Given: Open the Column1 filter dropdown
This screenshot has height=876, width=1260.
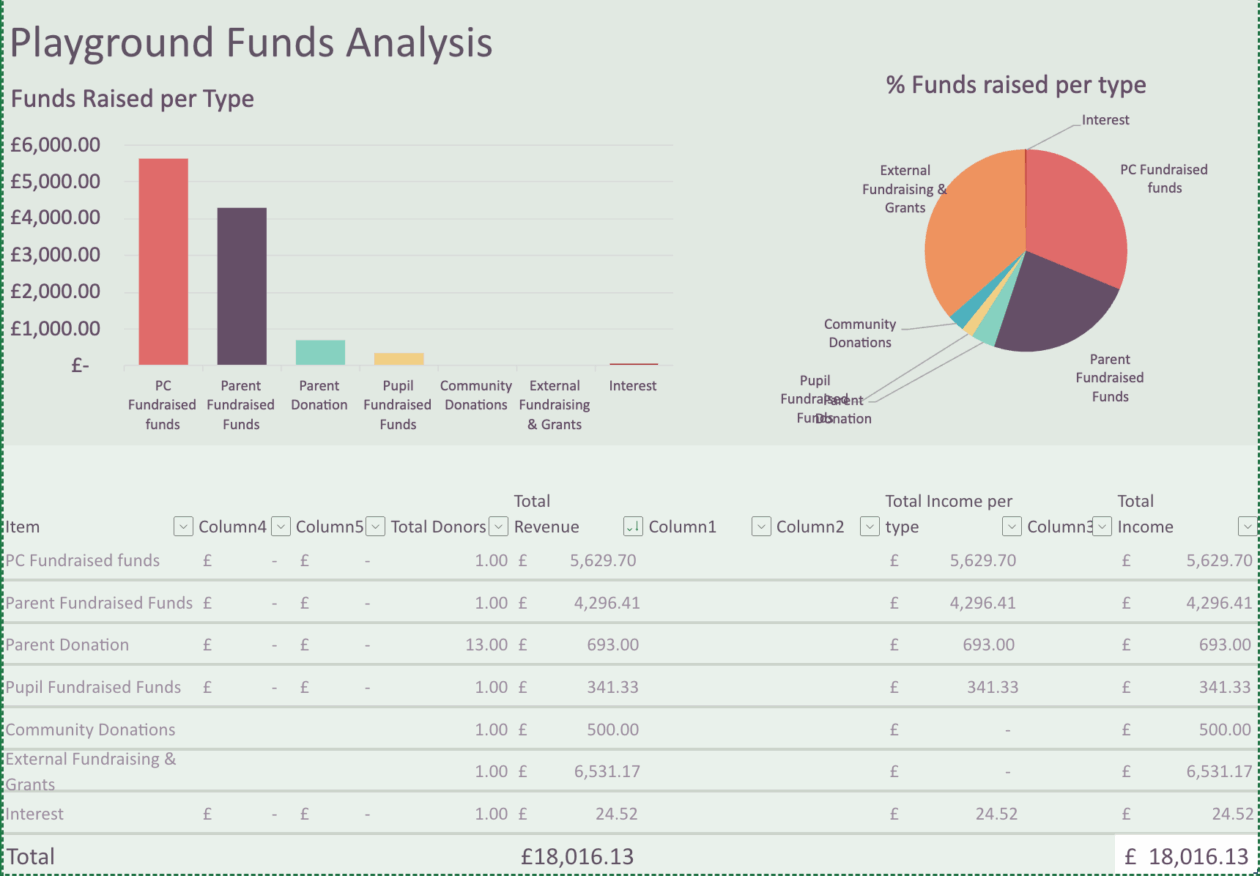Looking at the screenshot, I should click(x=761, y=526).
